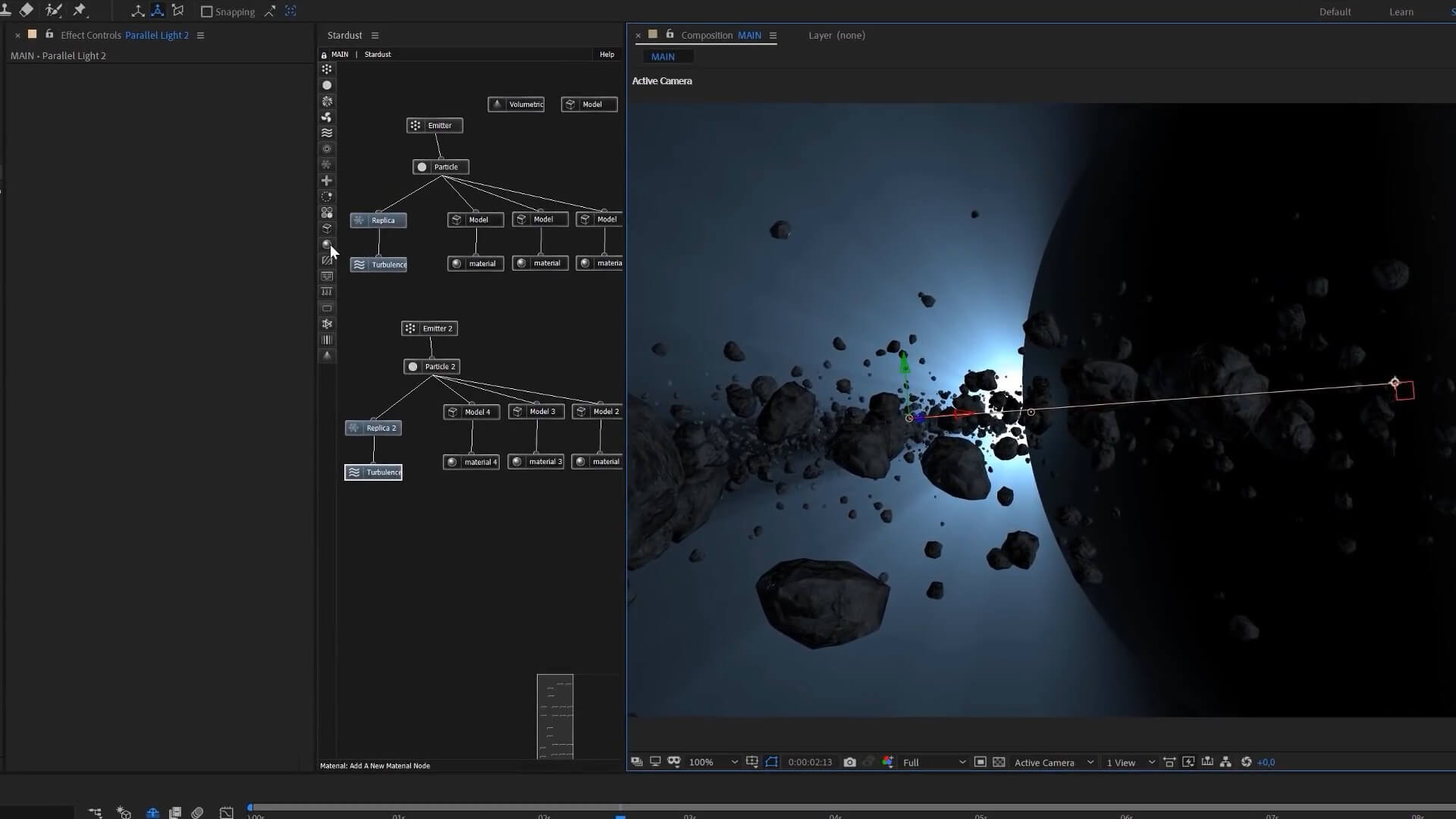Select the Volumetric node

tap(516, 104)
